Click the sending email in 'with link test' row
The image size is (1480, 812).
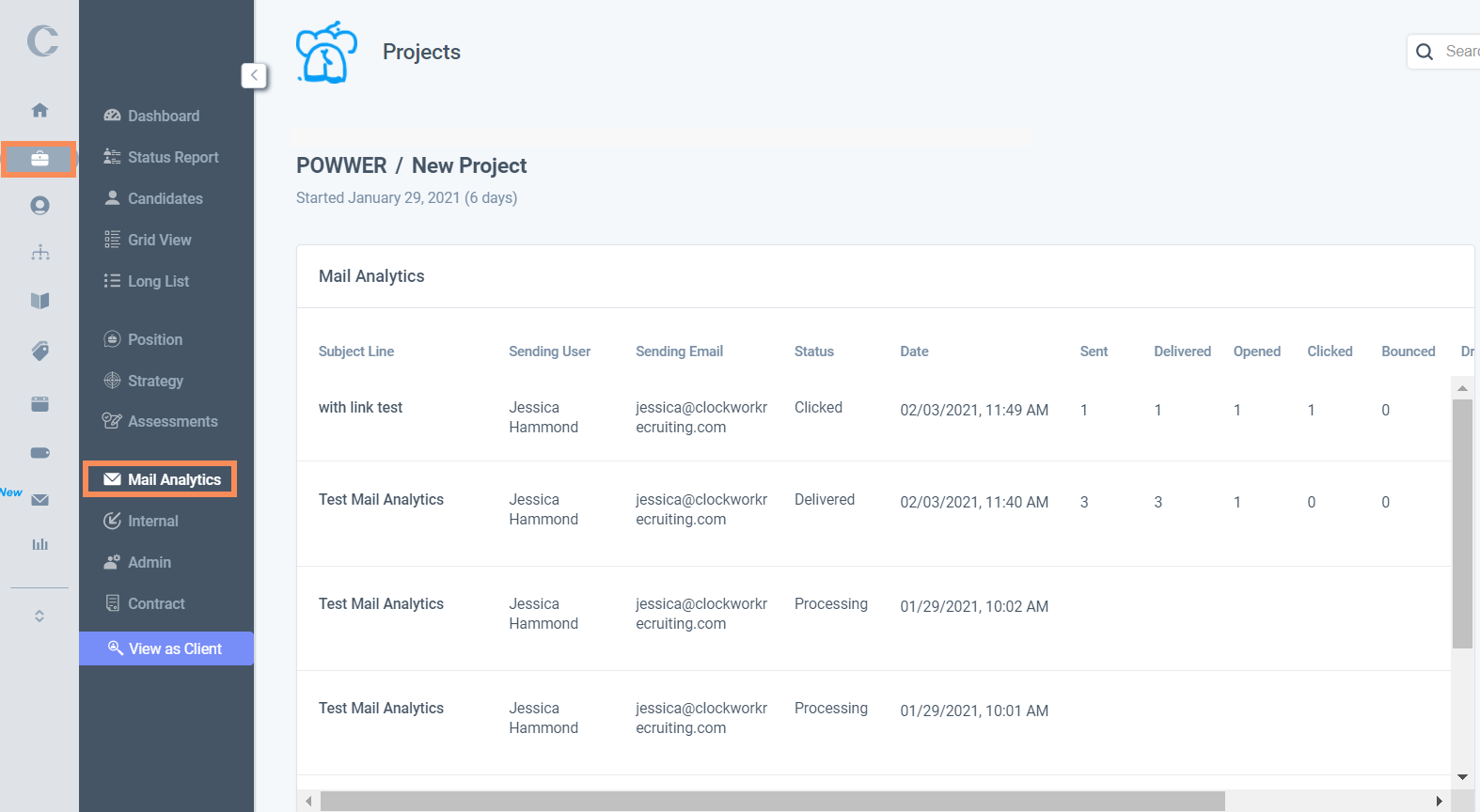pyautogui.click(x=701, y=417)
